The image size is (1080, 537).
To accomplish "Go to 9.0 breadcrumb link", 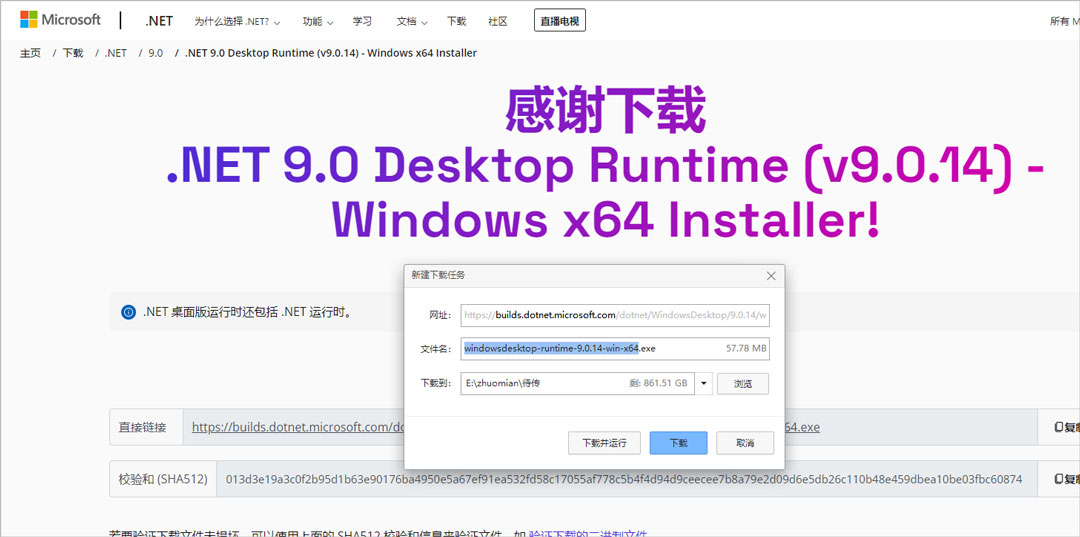I will click(156, 53).
